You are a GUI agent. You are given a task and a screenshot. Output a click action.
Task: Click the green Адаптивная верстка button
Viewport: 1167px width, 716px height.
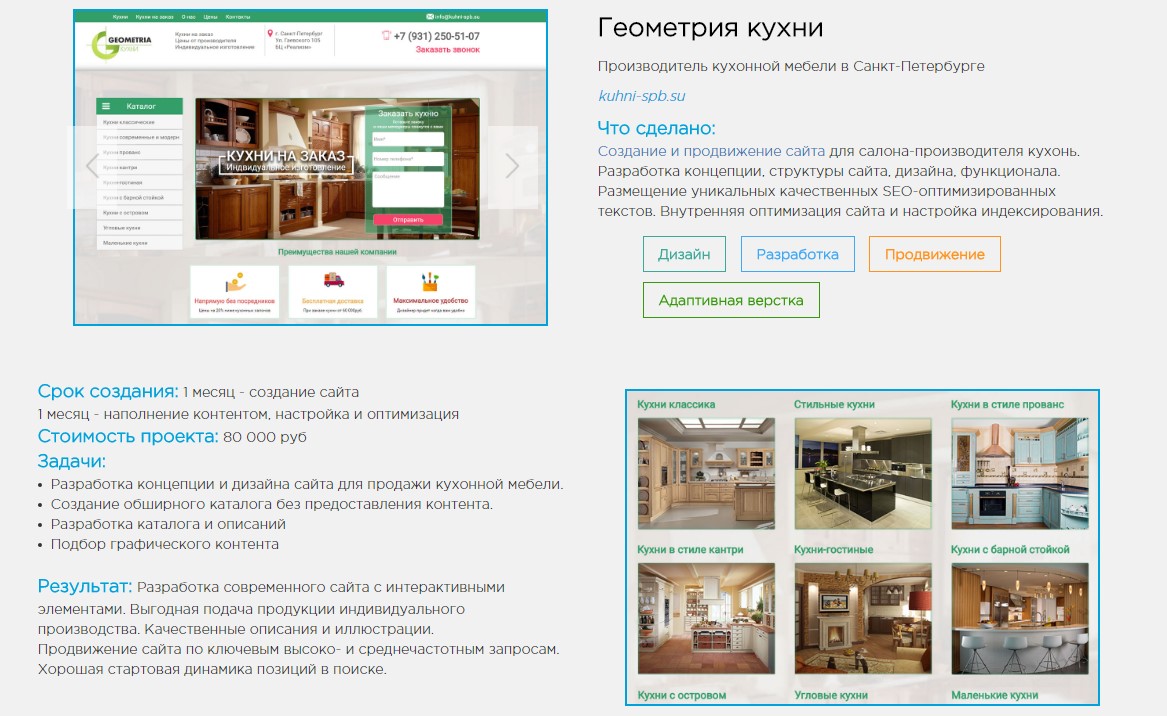[x=731, y=300]
